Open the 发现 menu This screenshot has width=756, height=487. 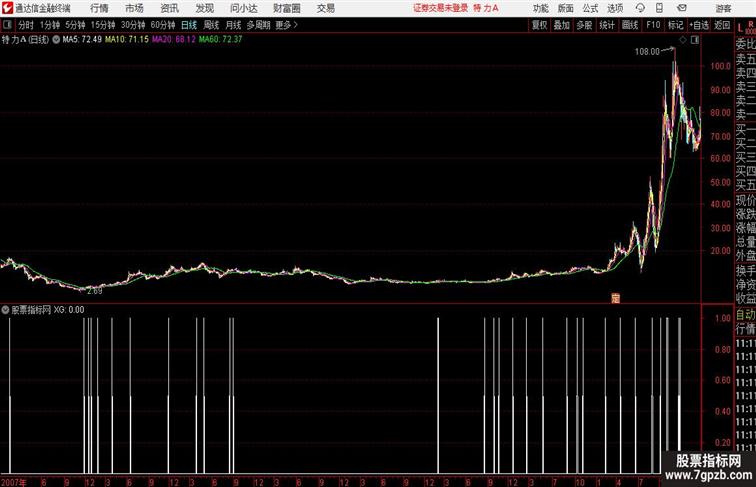(x=204, y=8)
